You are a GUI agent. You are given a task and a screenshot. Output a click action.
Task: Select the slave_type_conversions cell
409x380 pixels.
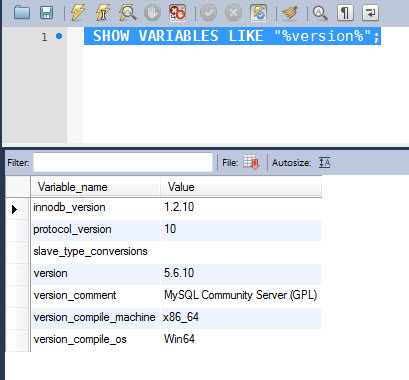(x=96, y=252)
